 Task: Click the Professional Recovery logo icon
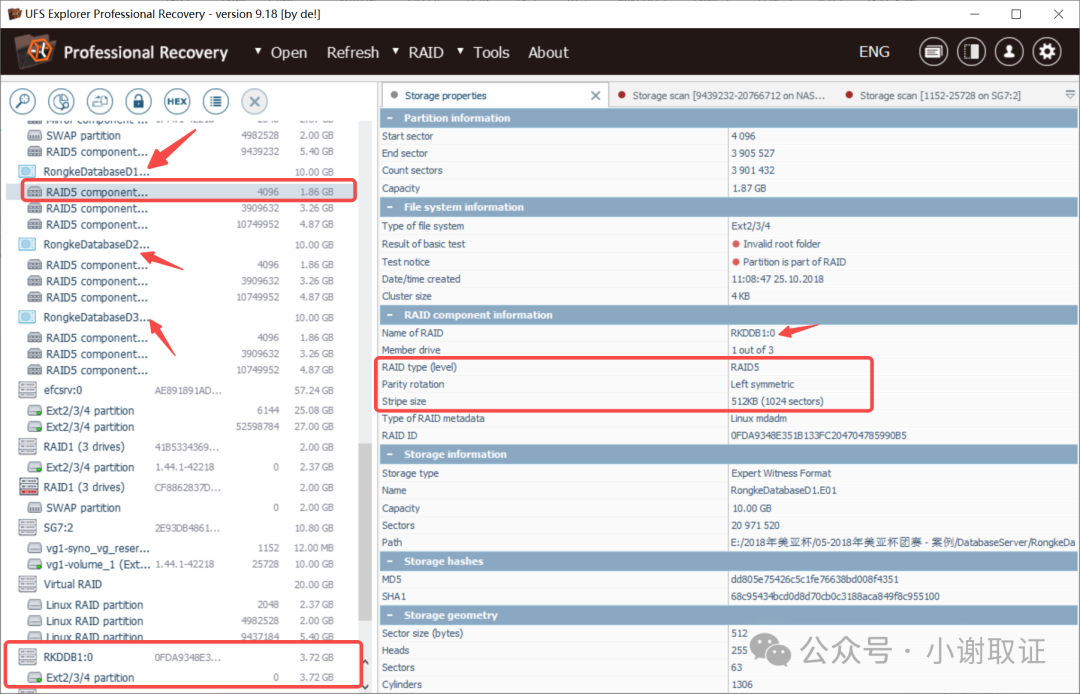[37, 51]
